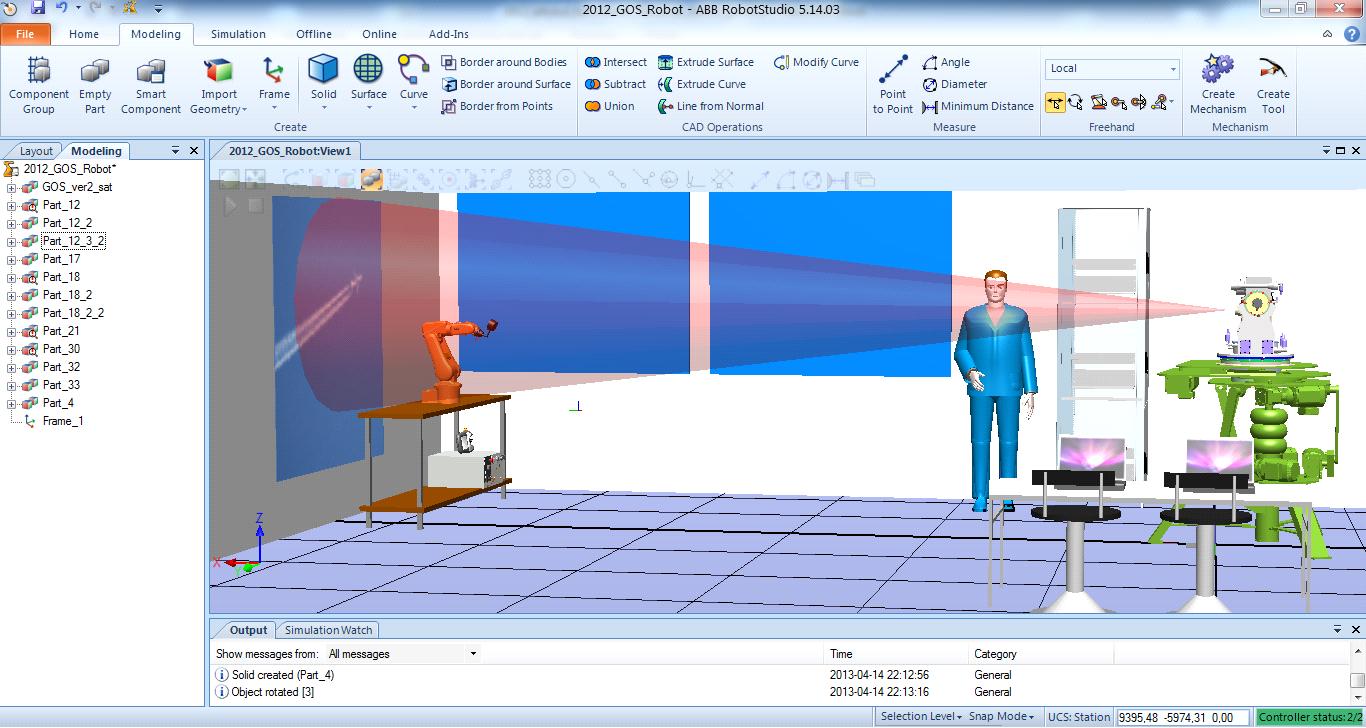Open the All messages filter dropdown
This screenshot has width=1366, height=728.
(x=403, y=654)
